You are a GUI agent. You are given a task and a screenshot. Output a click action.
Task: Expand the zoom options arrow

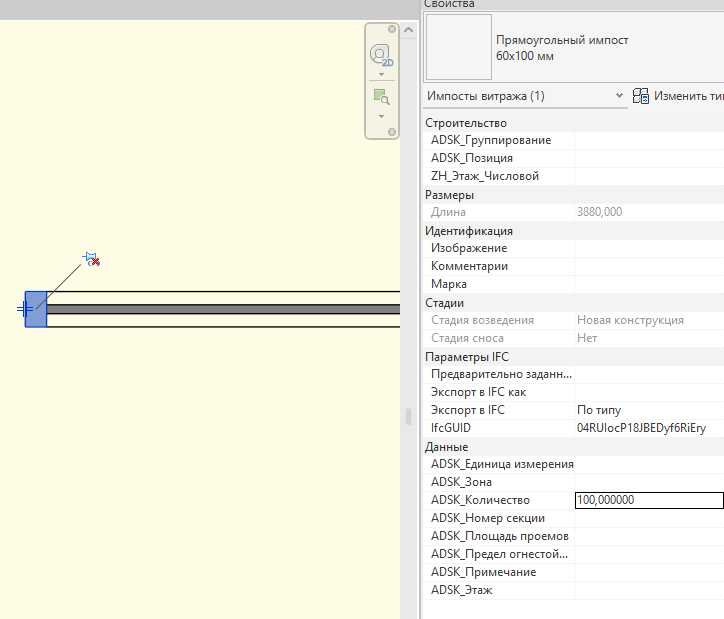point(381,116)
